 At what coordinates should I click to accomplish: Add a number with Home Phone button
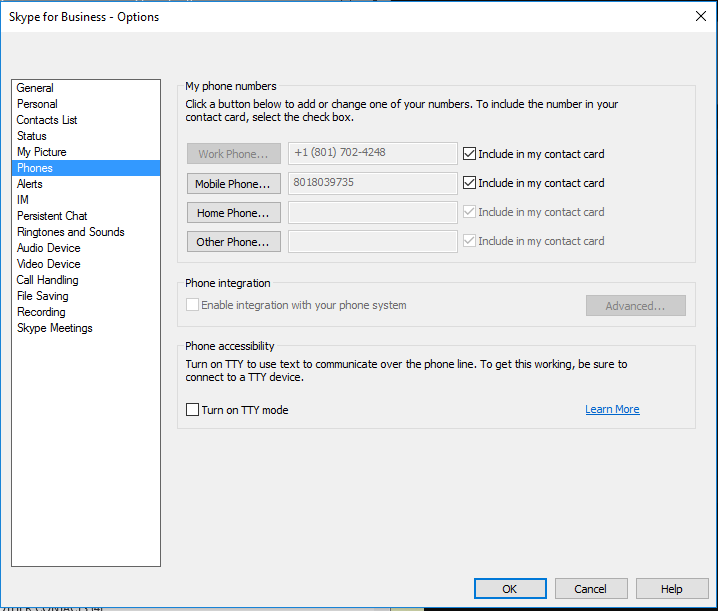point(234,213)
